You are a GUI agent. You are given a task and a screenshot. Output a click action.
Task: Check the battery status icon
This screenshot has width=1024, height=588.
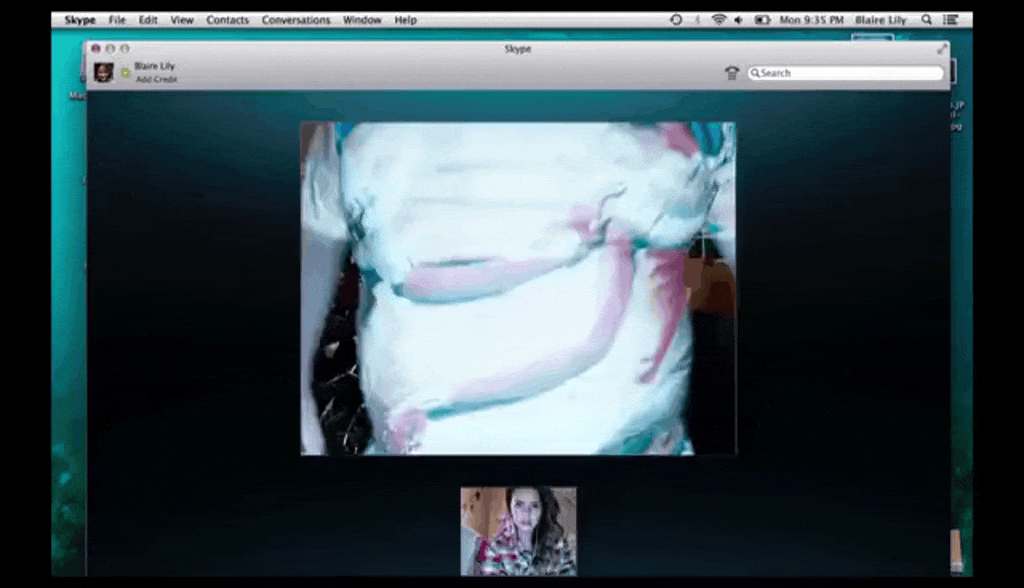point(762,20)
